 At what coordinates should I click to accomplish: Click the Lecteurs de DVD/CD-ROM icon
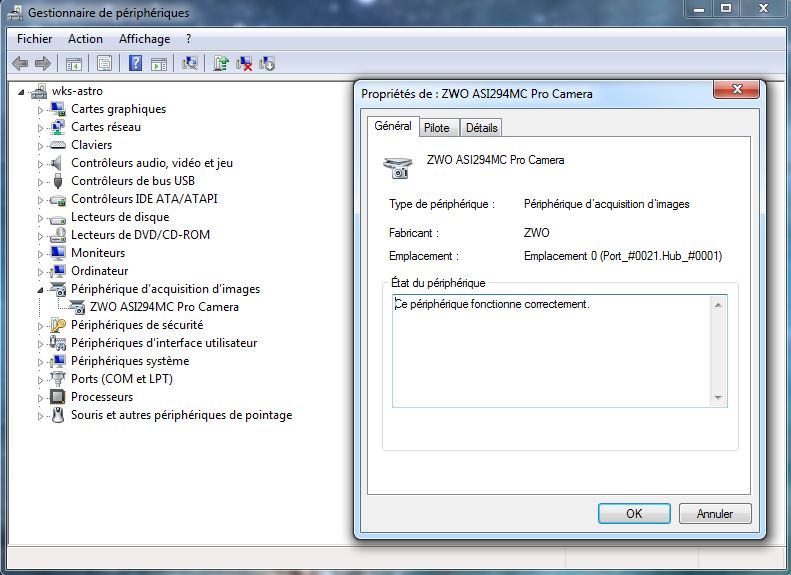(x=58, y=235)
